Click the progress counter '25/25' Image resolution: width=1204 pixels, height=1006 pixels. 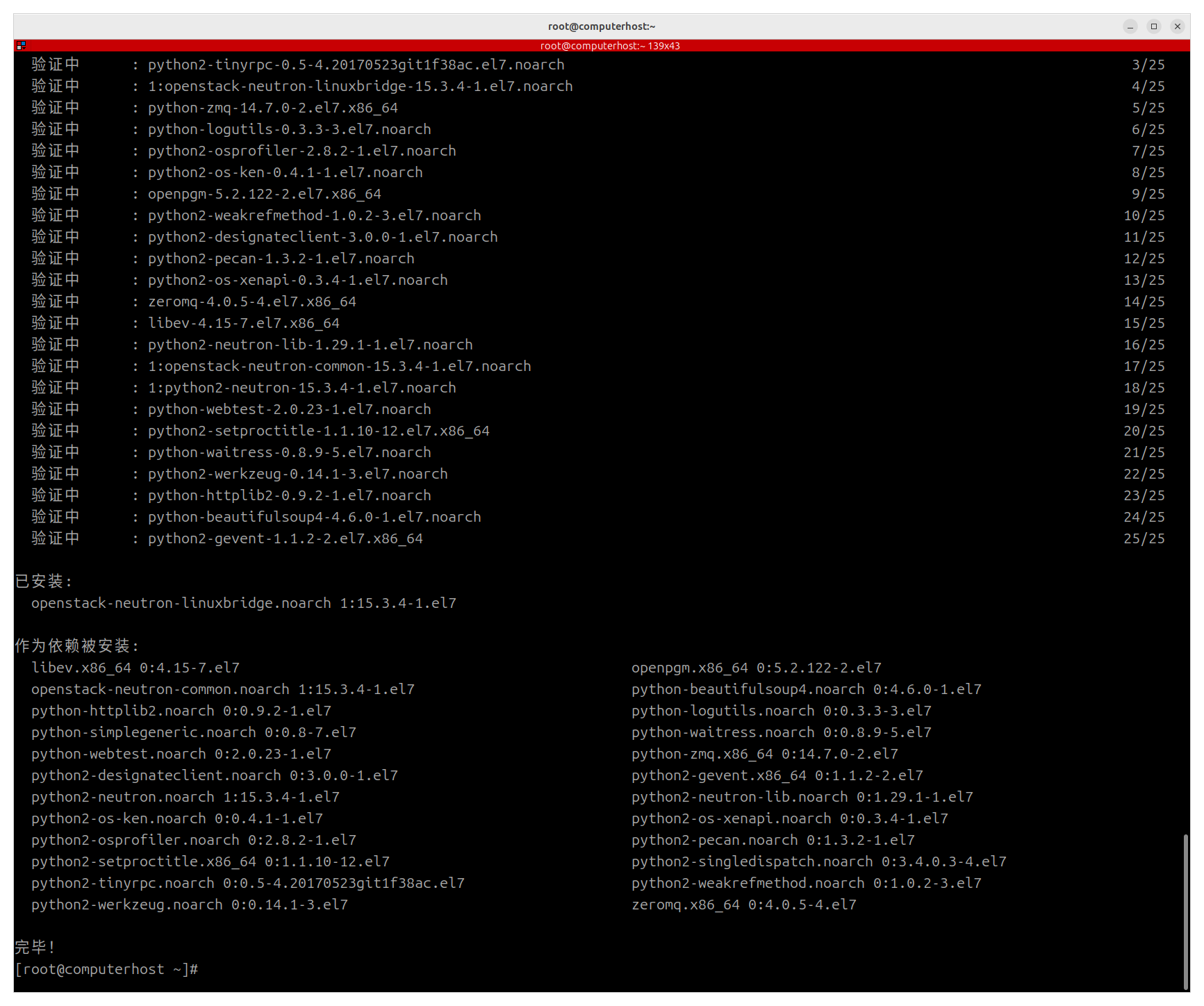pyautogui.click(x=1144, y=538)
